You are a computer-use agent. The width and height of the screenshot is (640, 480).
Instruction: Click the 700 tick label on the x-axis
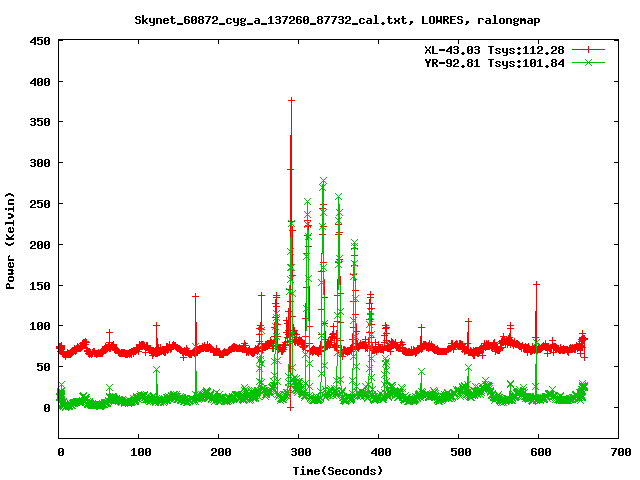[620, 452]
